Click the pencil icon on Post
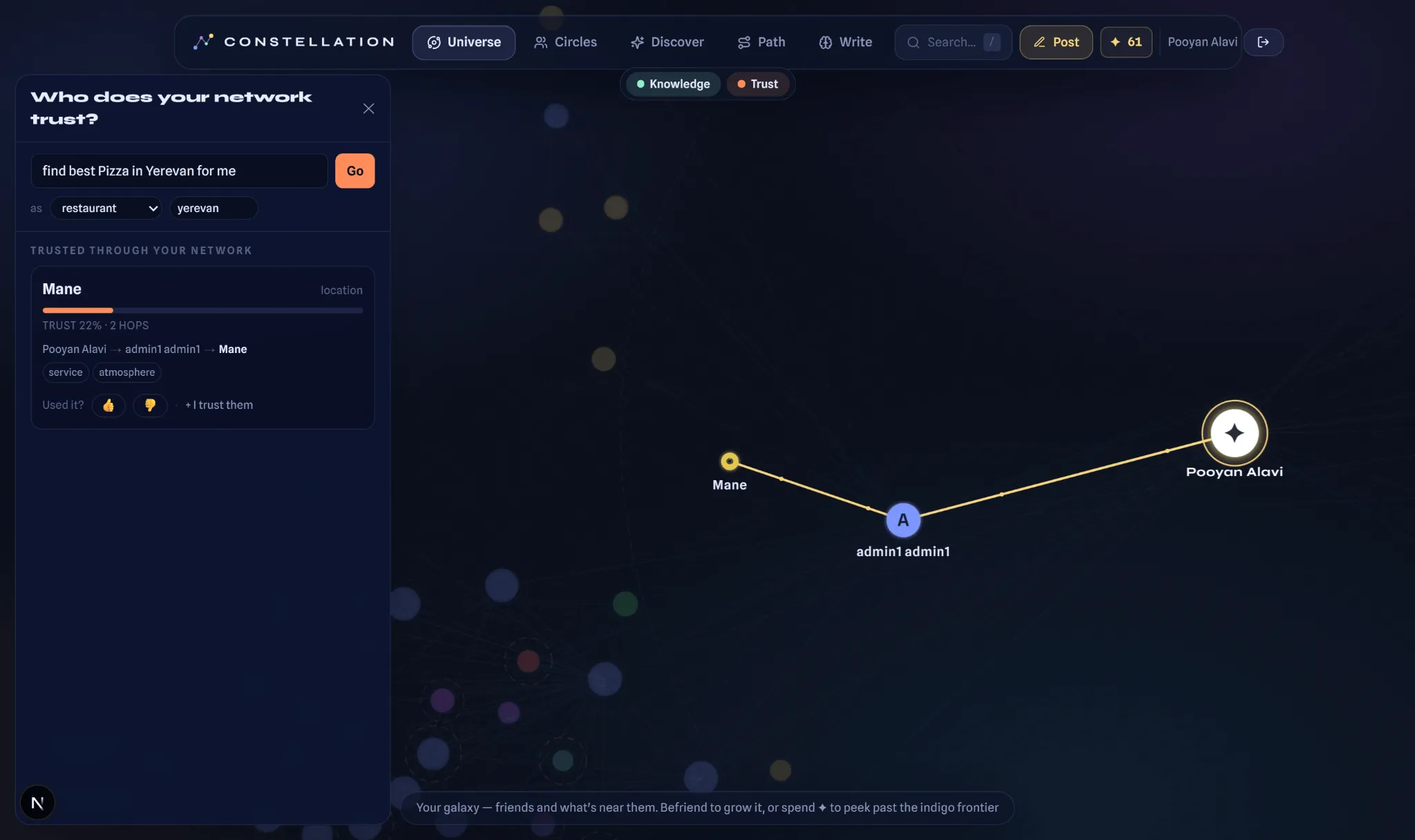The width and height of the screenshot is (1415, 840). [1039, 43]
